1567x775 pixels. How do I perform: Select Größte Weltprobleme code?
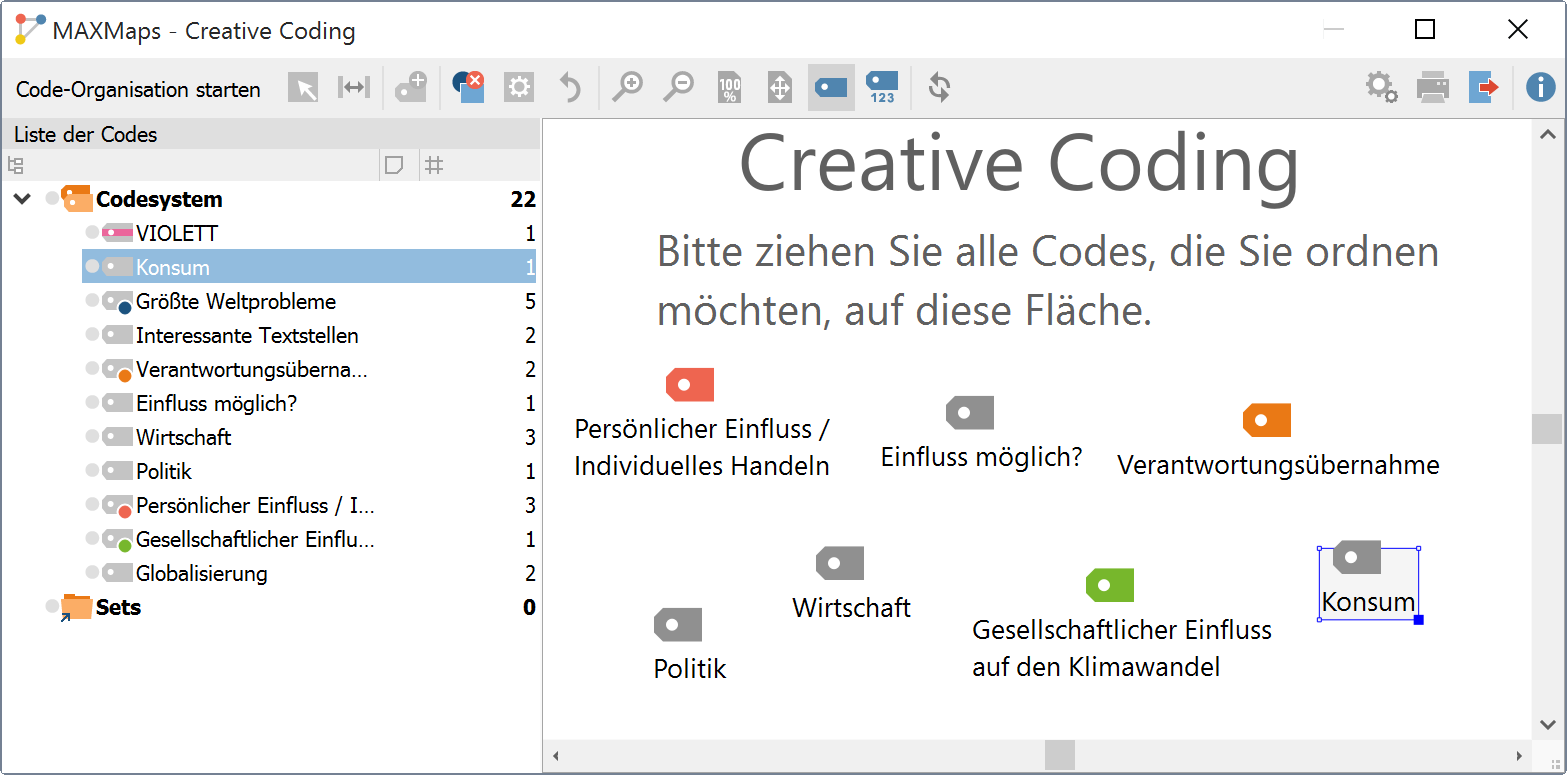[236, 301]
